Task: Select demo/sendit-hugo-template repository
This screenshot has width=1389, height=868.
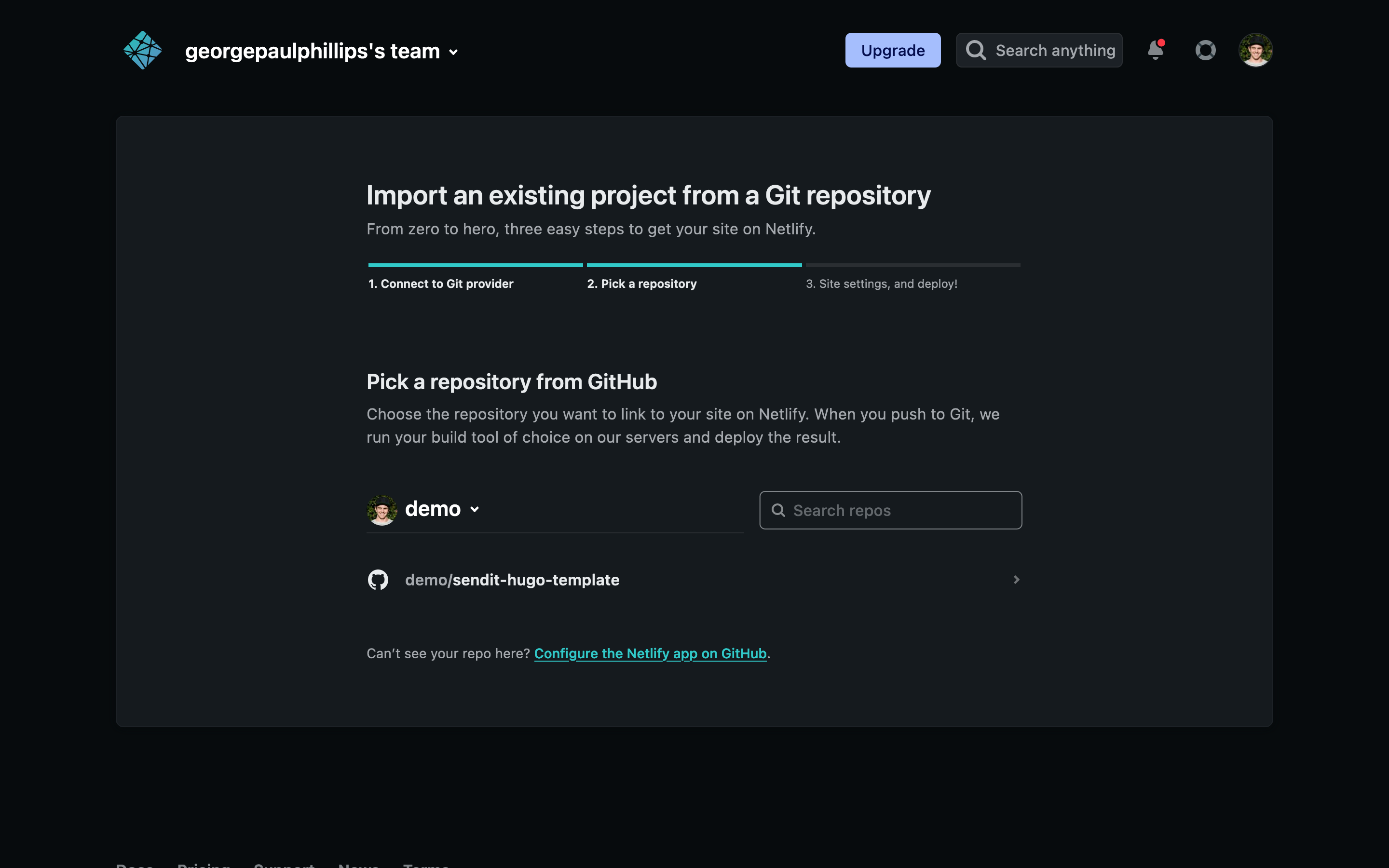Action: pyautogui.click(x=512, y=580)
